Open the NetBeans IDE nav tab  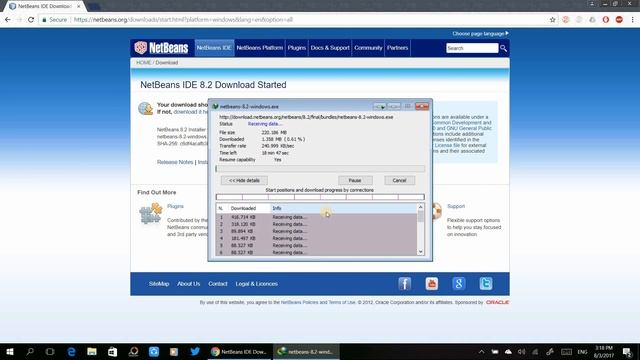(214, 48)
